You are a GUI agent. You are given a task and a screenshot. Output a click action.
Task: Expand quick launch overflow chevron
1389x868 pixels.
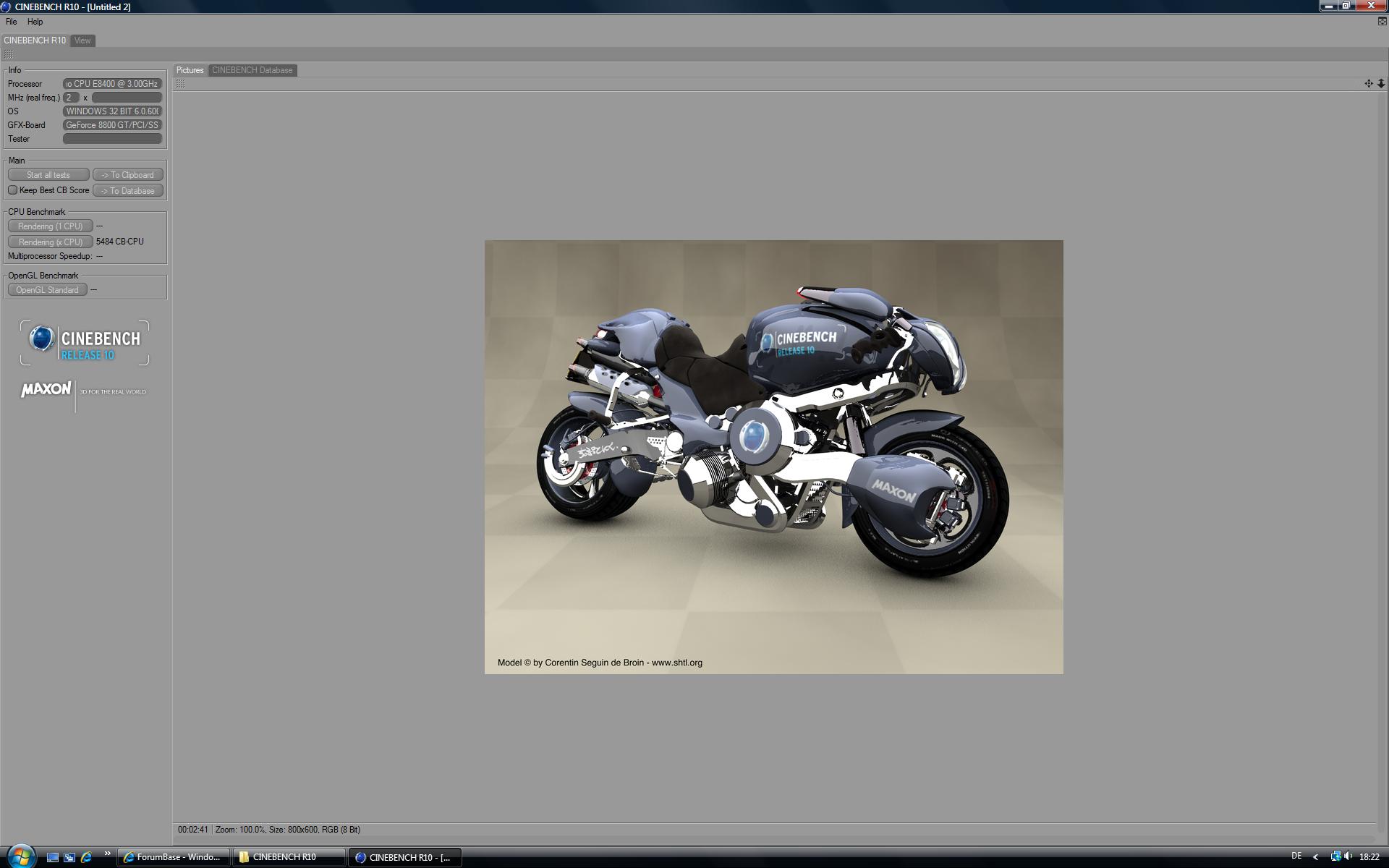click(108, 854)
